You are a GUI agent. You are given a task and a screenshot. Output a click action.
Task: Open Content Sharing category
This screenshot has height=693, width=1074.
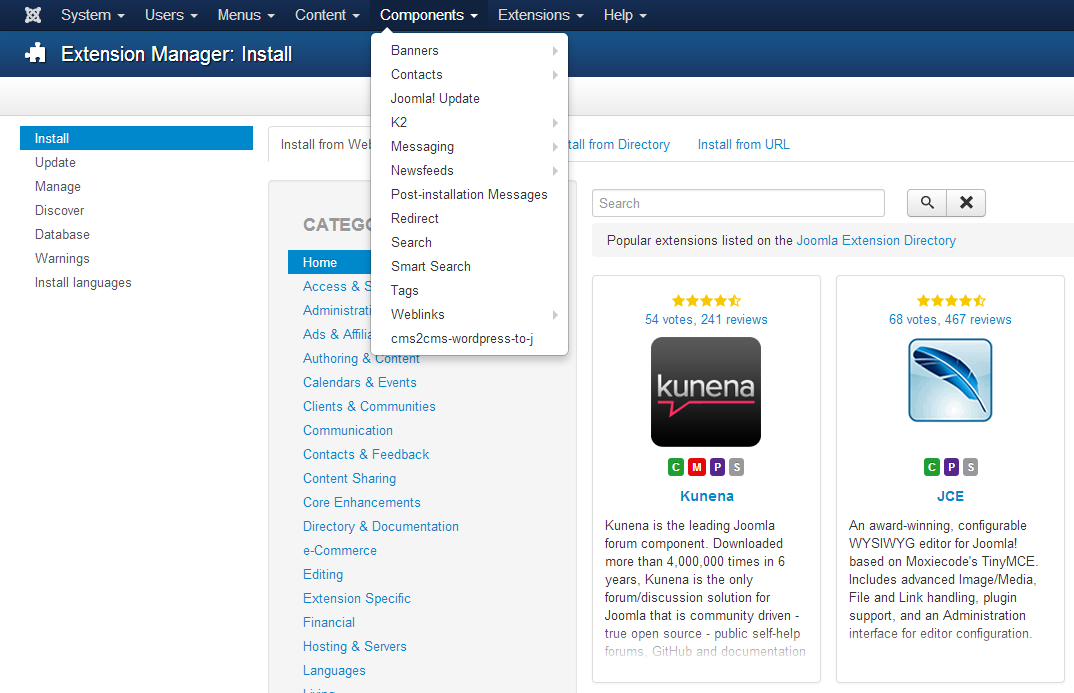tap(349, 478)
